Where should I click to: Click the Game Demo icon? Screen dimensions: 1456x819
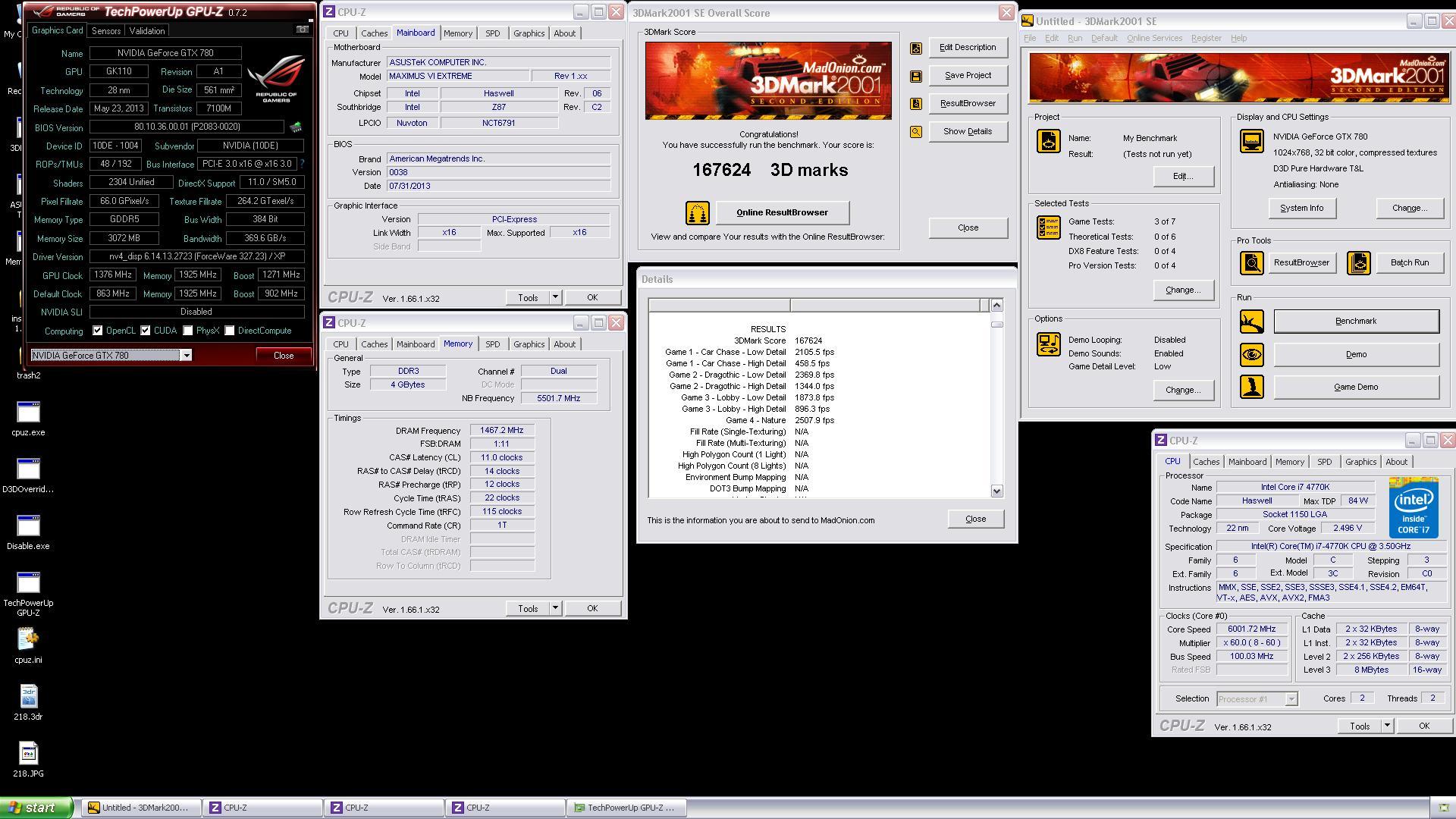1252,387
